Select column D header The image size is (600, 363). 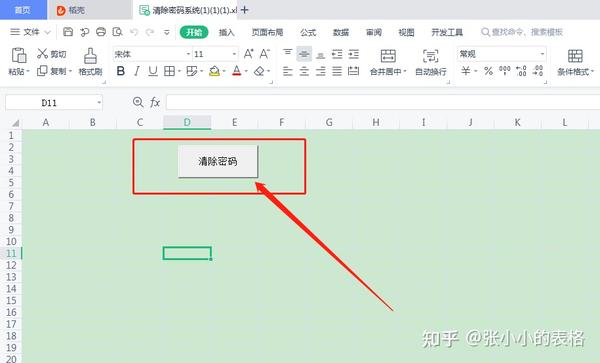[x=187, y=122]
